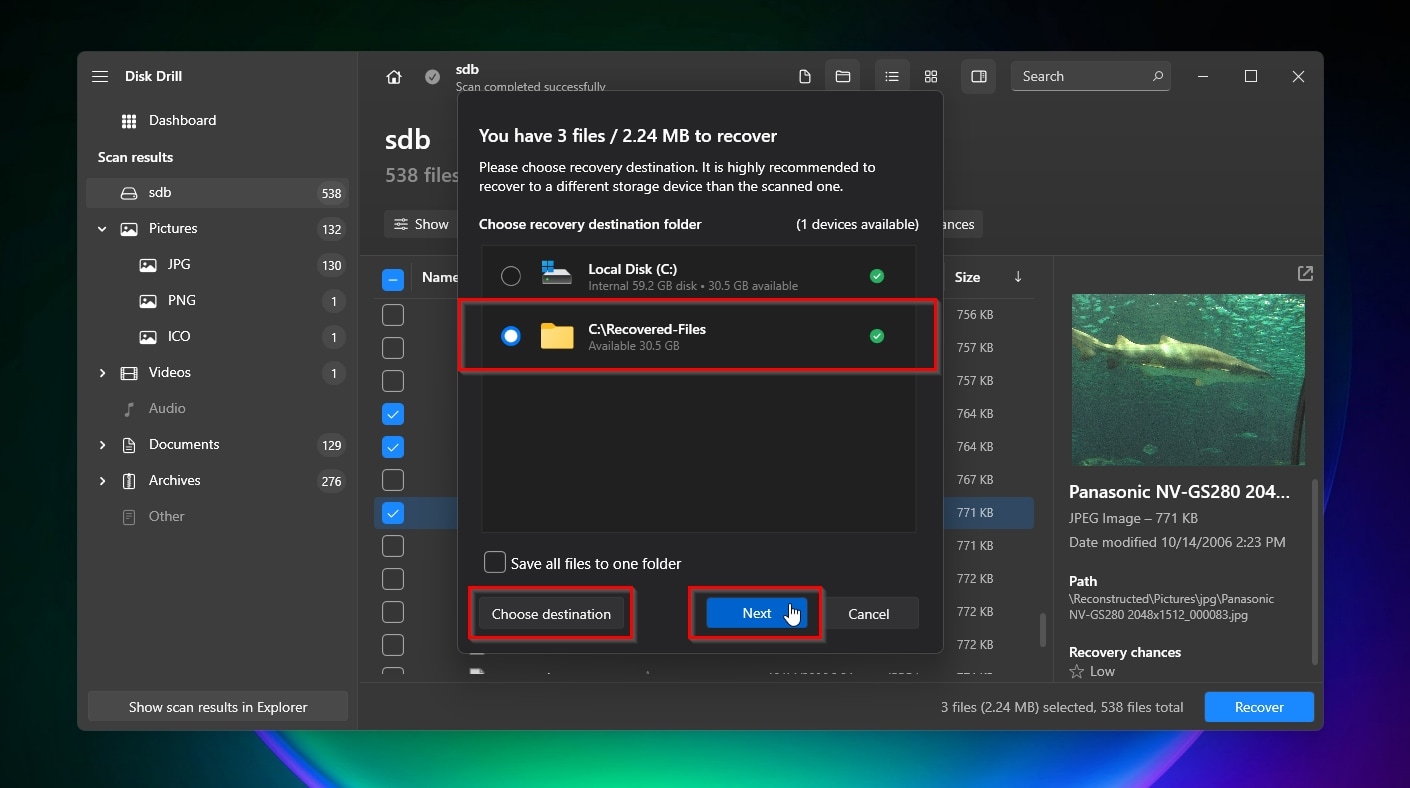Click the Archives icon in sidebar
The image size is (1410, 788).
(129, 481)
